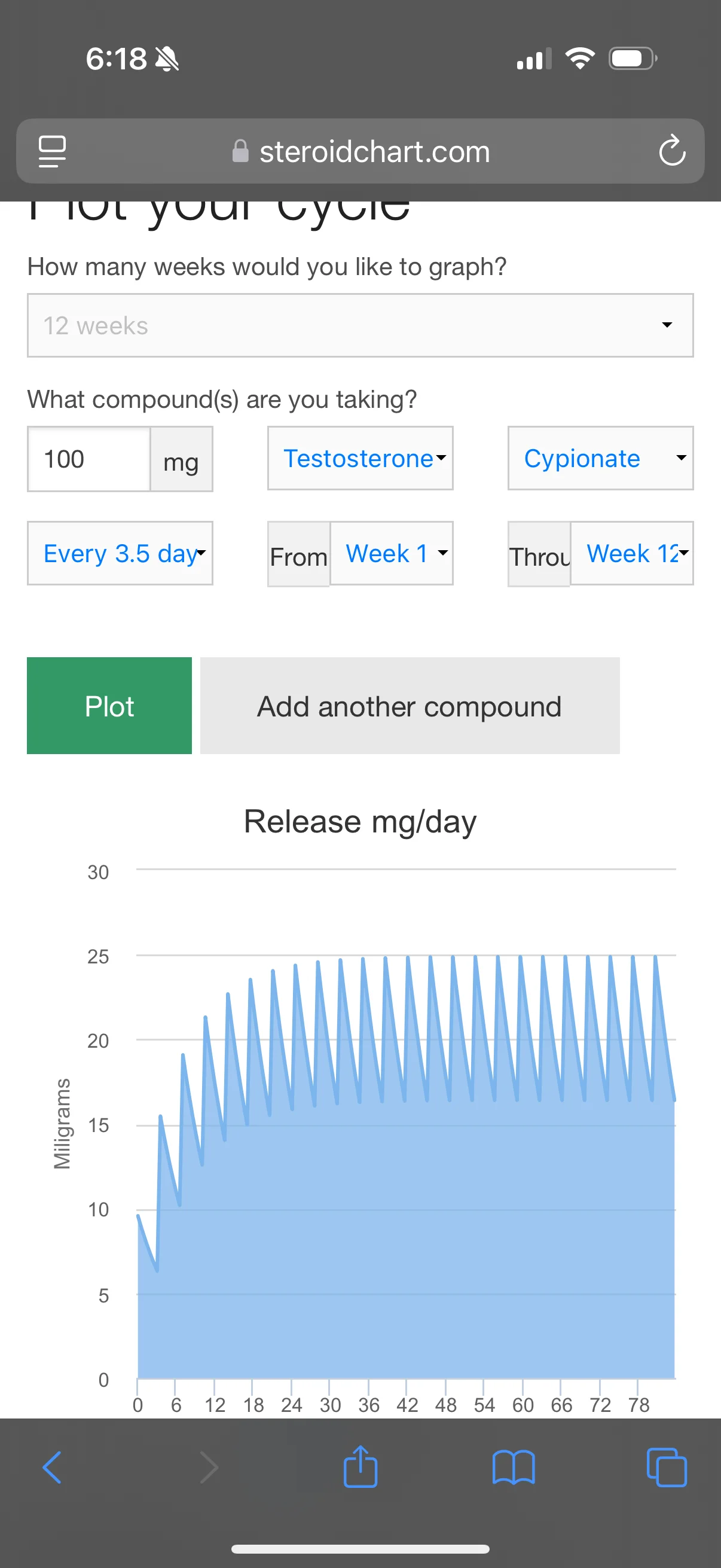Tap the first peak at chart start
This screenshot has height=1568, width=721.
(x=139, y=1216)
